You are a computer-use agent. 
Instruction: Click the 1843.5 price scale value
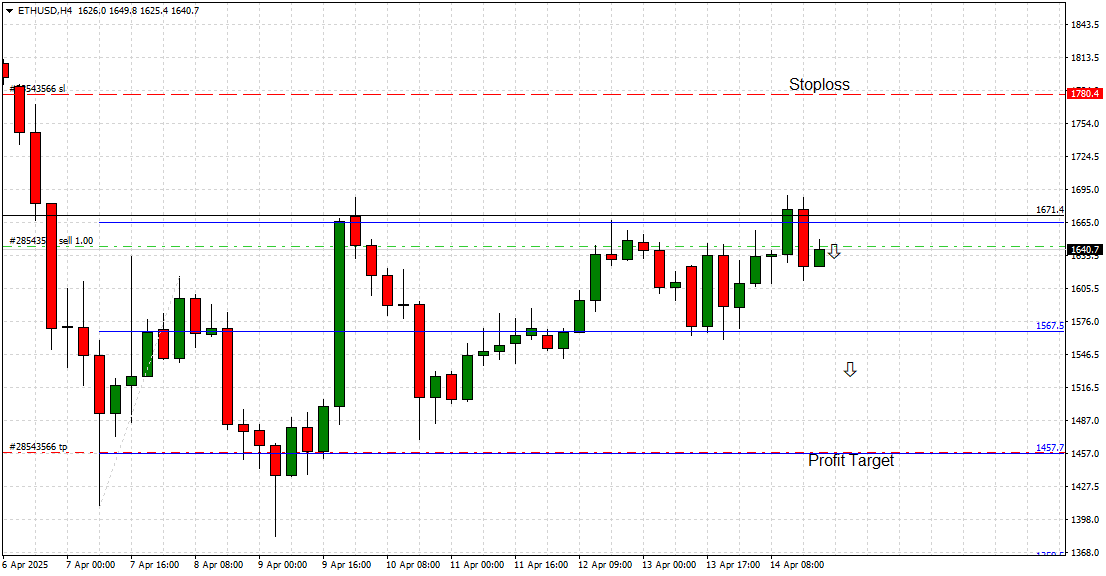pyautogui.click(x=1085, y=25)
